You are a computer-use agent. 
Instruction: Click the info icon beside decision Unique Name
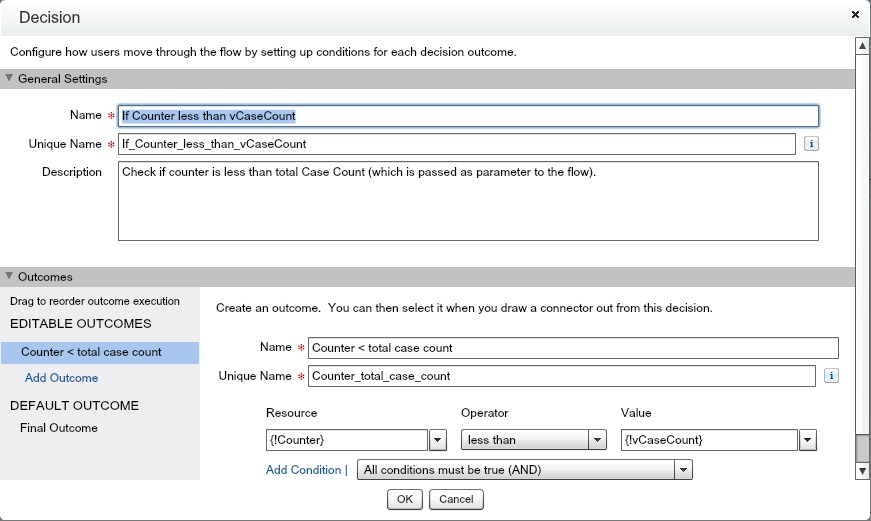coord(811,144)
